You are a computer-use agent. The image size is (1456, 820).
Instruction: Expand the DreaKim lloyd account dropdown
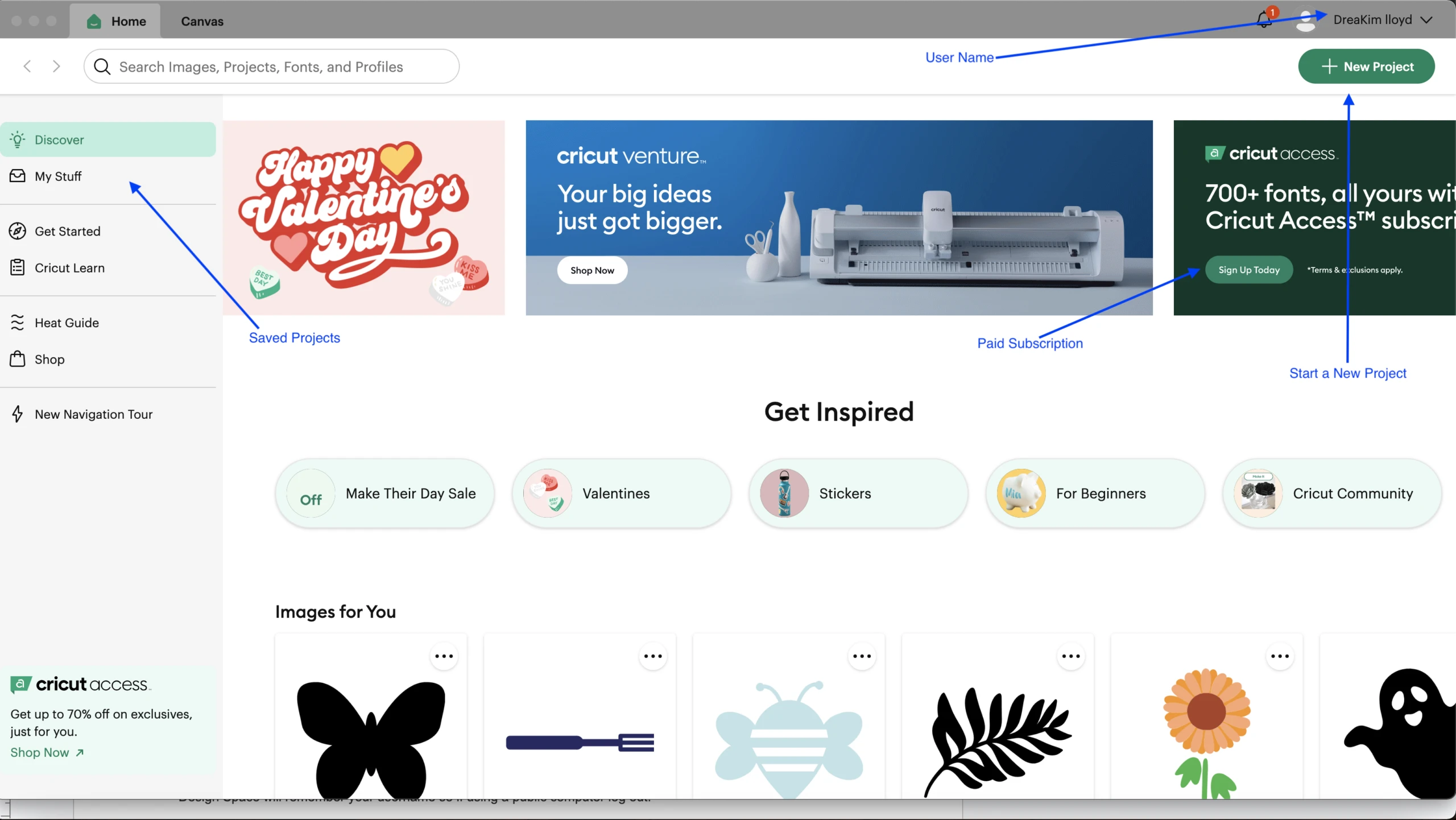click(x=1426, y=20)
